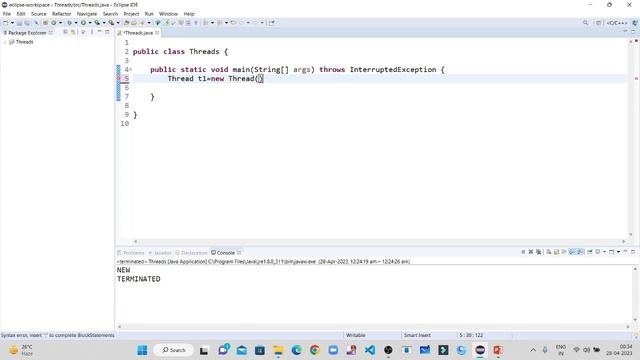Click the Debug bug toolbar icon

[x=69, y=23]
